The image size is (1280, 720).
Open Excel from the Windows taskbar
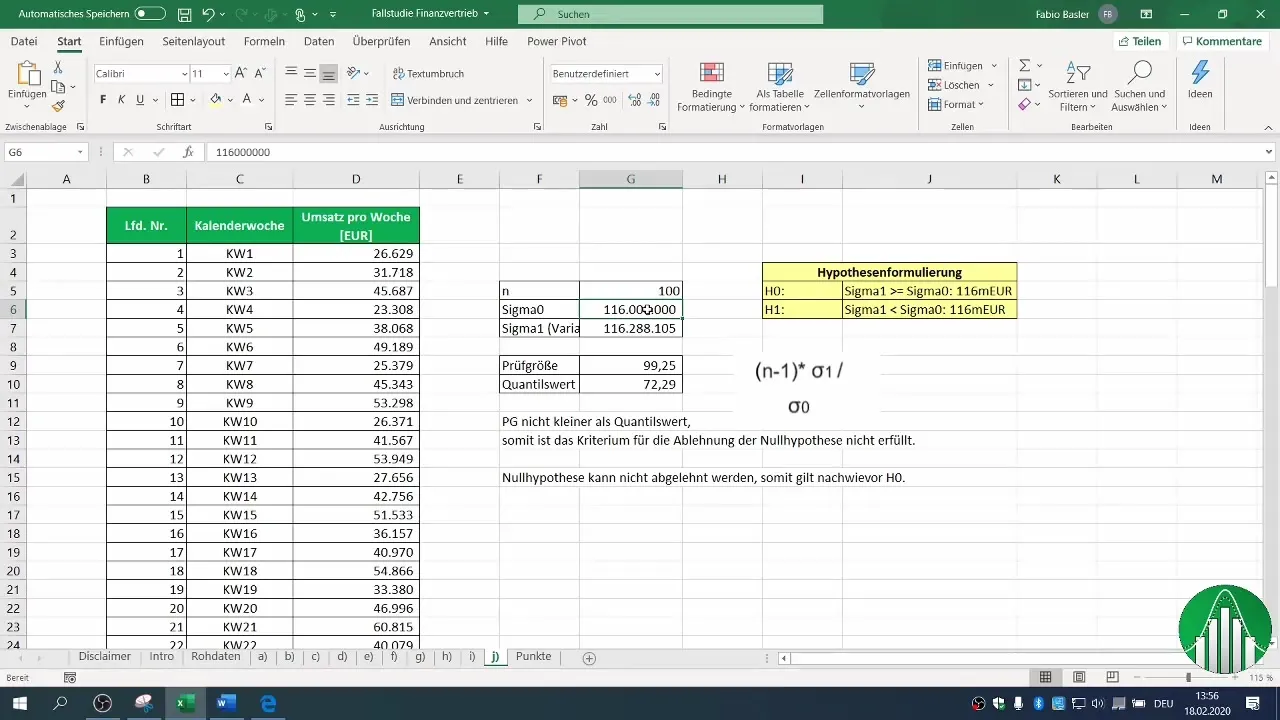(185, 704)
